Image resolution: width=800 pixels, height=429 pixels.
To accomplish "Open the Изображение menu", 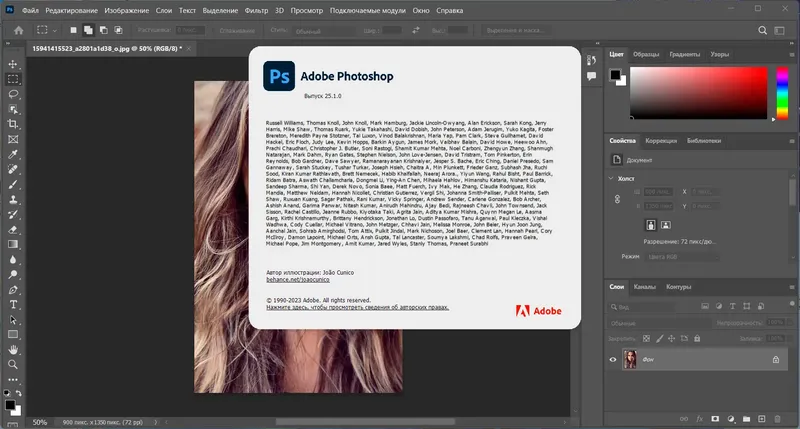I will [x=127, y=10].
